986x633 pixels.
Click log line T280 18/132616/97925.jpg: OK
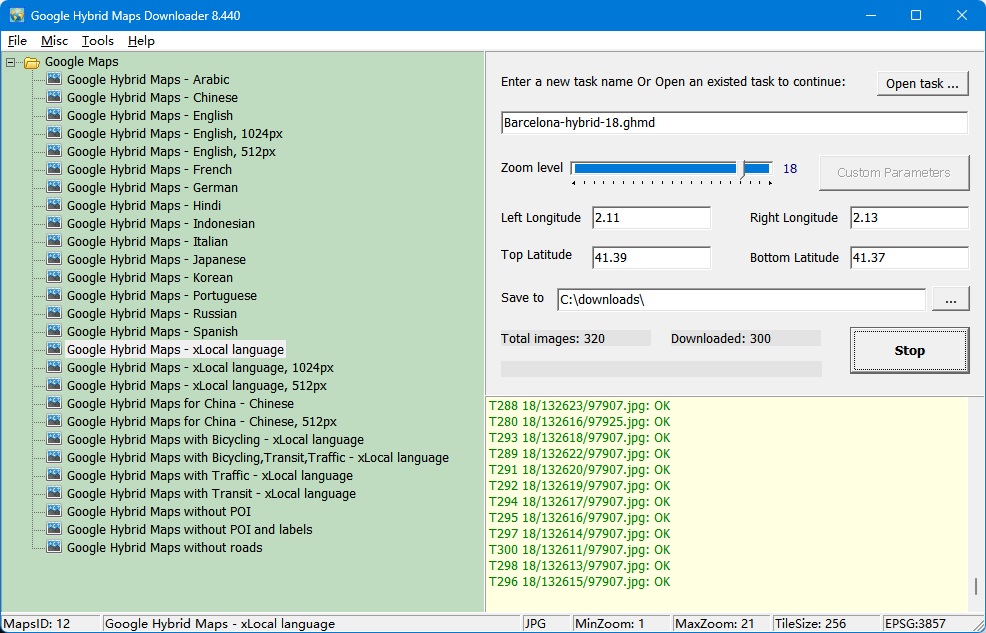[580, 421]
